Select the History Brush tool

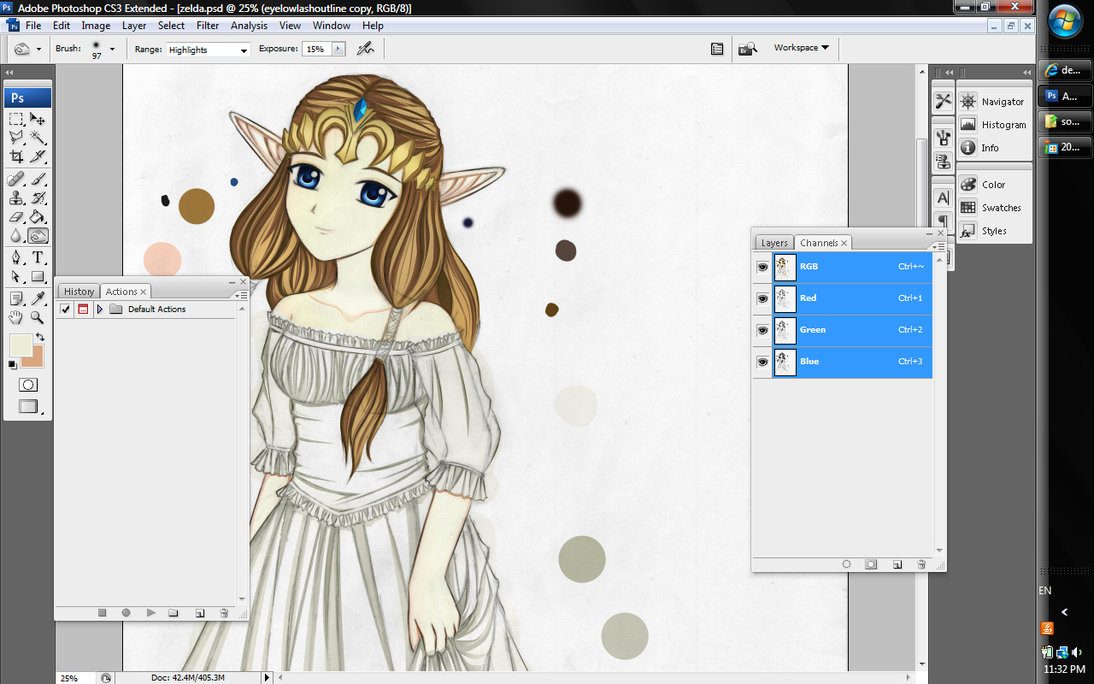38,198
